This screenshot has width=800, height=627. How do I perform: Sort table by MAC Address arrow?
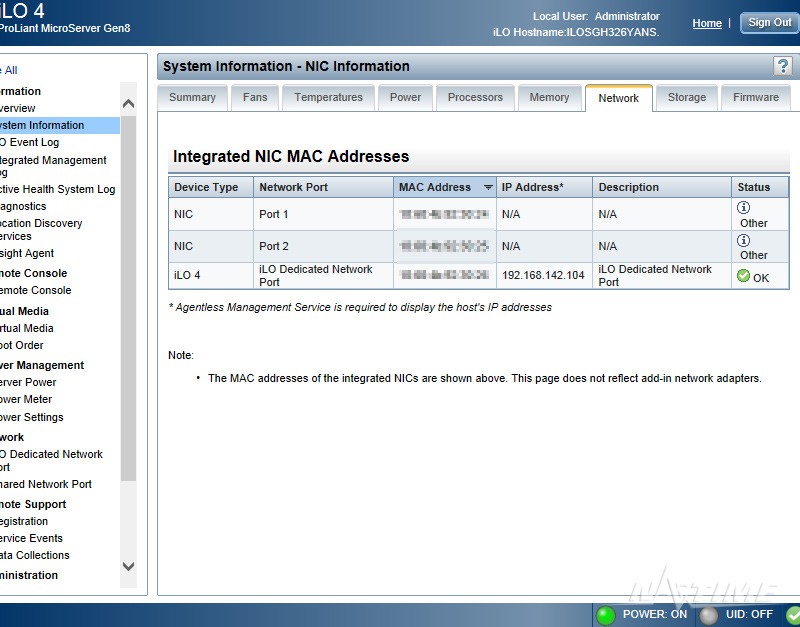(x=488, y=187)
